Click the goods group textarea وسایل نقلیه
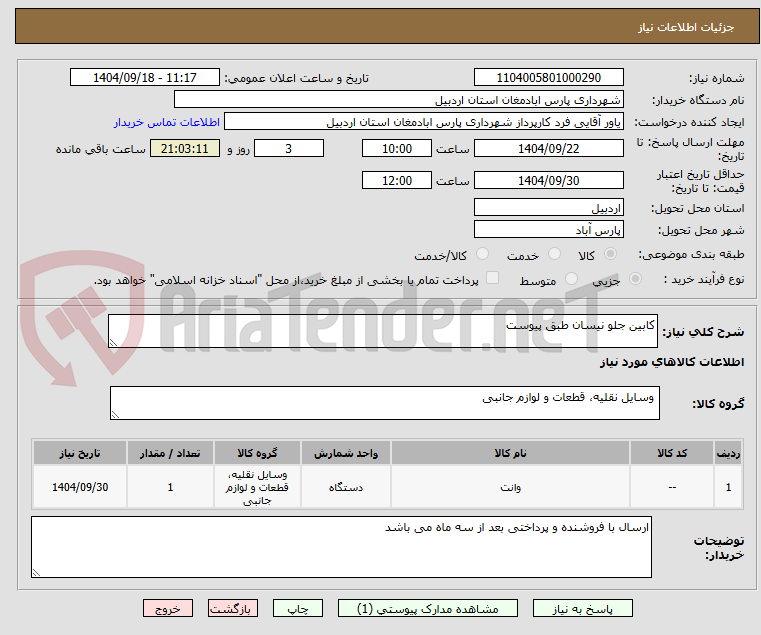761x635 pixels. pos(384,403)
